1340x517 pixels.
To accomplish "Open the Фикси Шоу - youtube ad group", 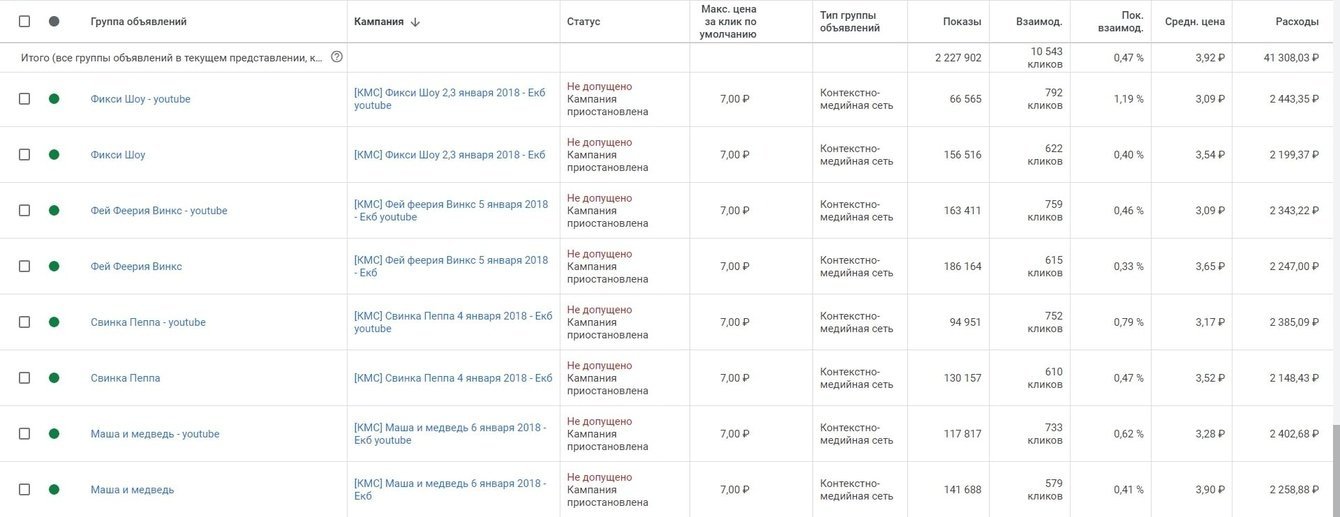I will pyautogui.click(x=140, y=99).
